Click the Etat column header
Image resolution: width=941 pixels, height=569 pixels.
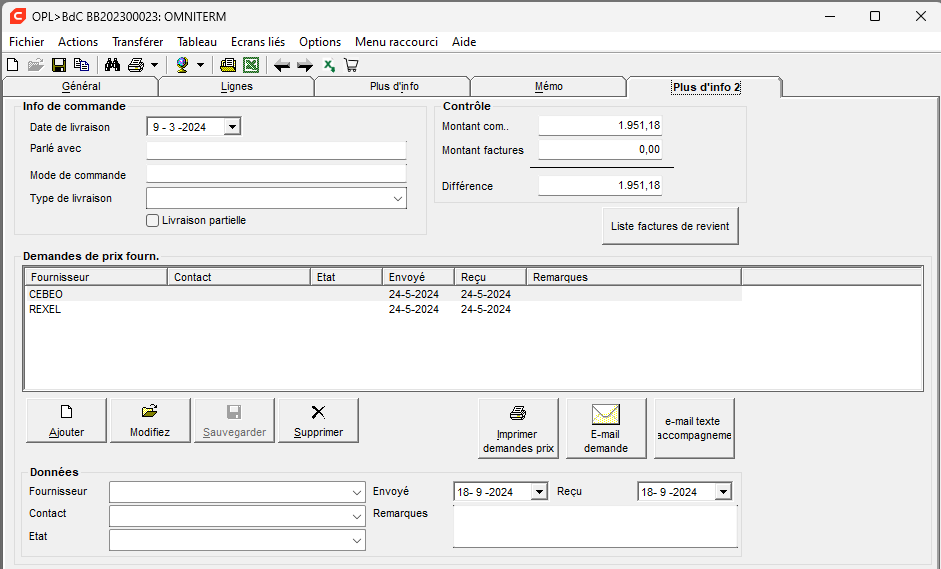pos(346,277)
